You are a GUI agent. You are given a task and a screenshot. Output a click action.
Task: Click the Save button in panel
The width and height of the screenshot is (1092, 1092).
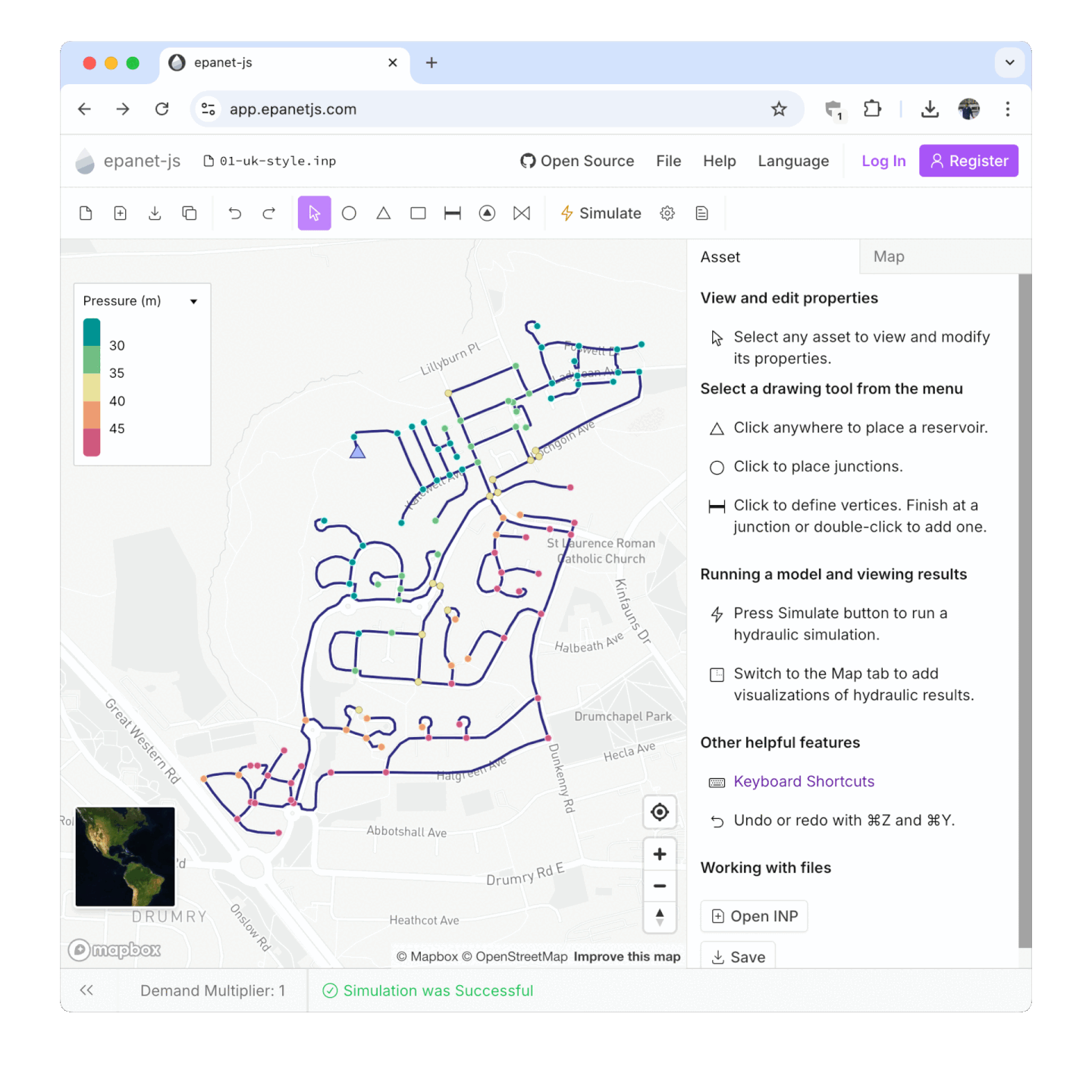[x=738, y=956]
